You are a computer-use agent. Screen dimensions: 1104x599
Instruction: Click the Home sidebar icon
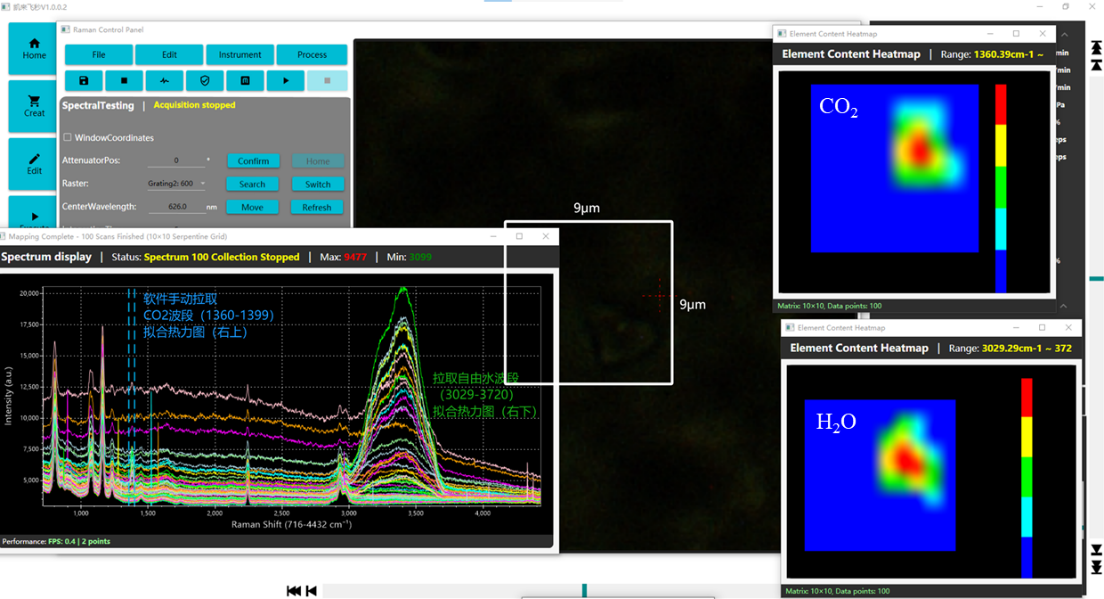point(34,48)
